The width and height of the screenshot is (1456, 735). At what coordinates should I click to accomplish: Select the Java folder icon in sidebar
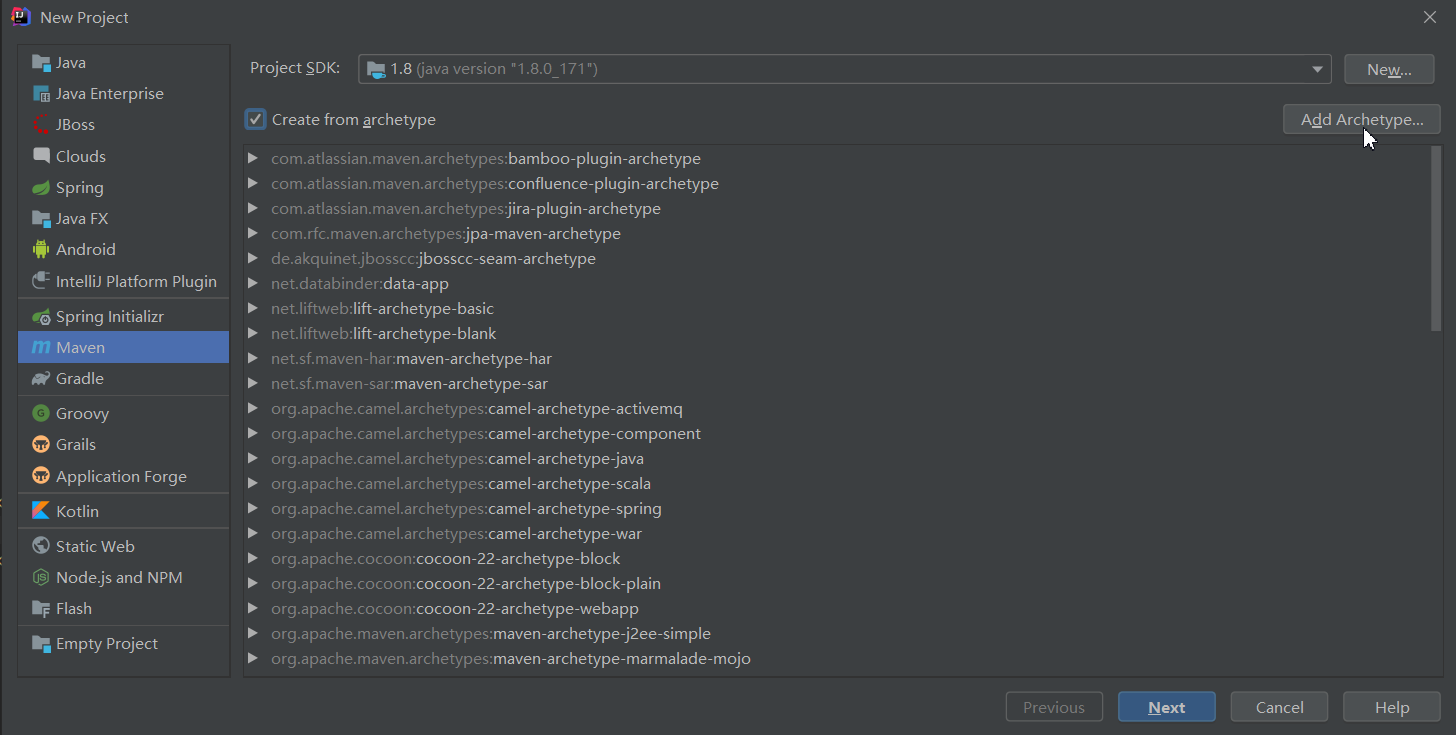tap(41, 62)
